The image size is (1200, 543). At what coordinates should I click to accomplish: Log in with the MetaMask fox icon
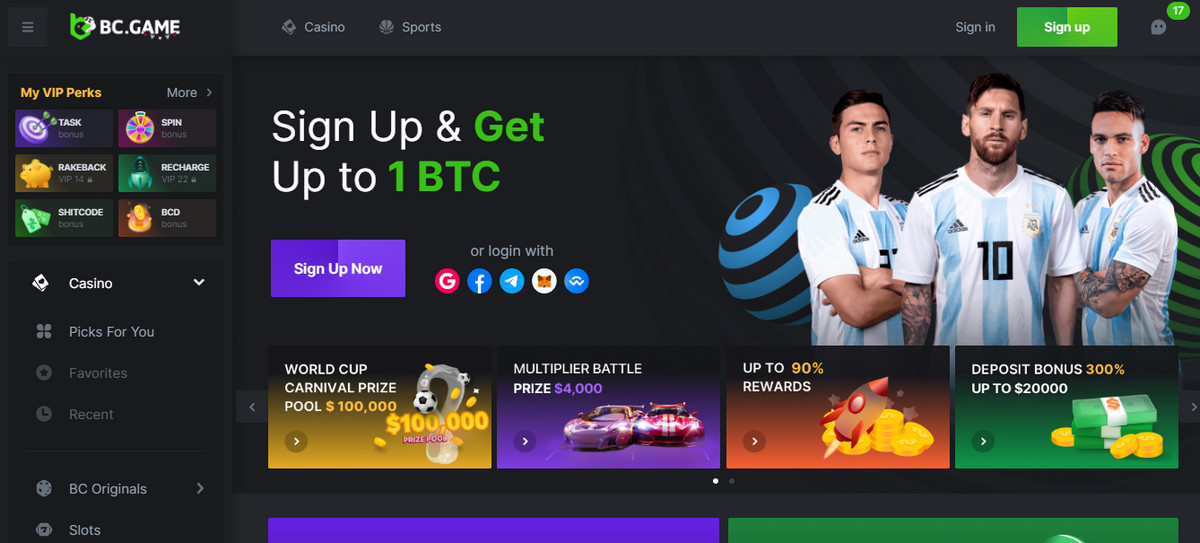point(544,281)
